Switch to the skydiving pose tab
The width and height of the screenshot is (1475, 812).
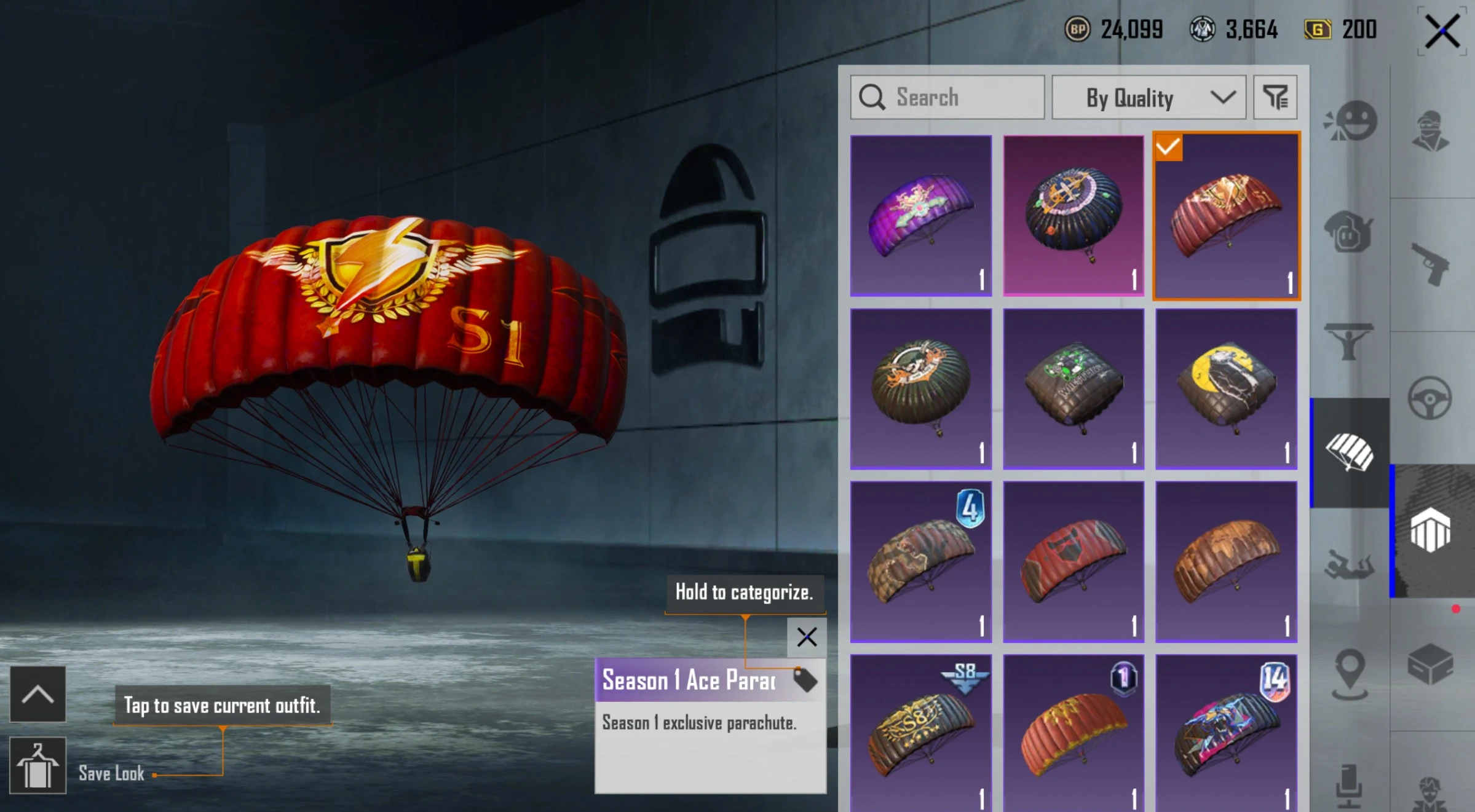[1349, 564]
